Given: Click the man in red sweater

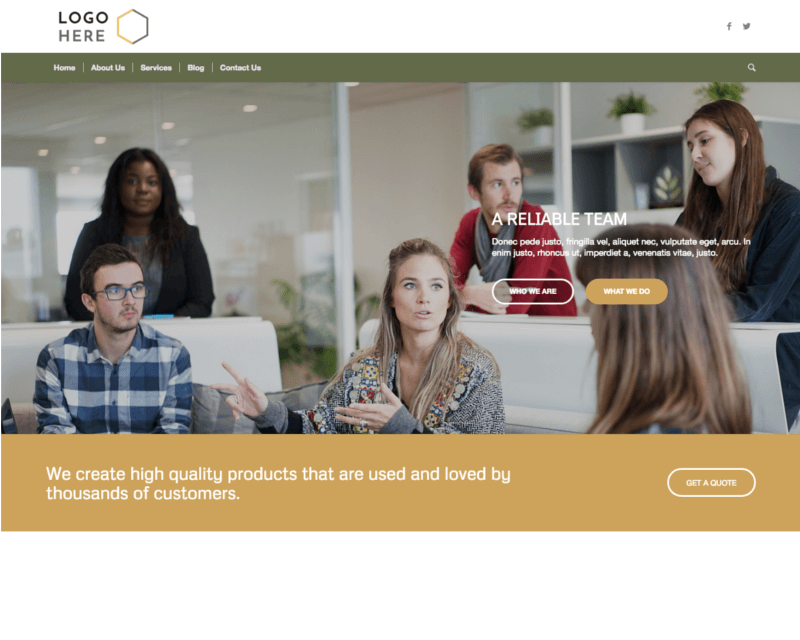Looking at the screenshot, I should (x=508, y=232).
